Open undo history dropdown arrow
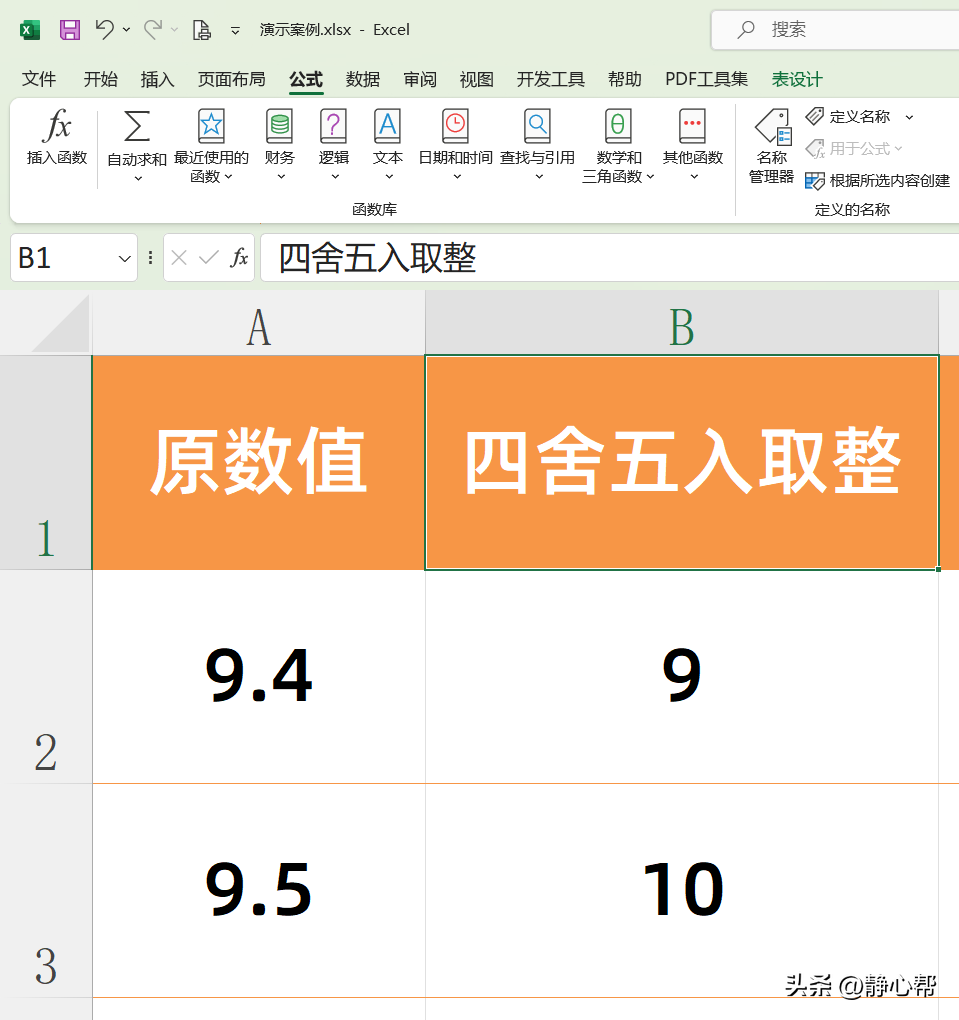 pyautogui.click(x=126, y=30)
